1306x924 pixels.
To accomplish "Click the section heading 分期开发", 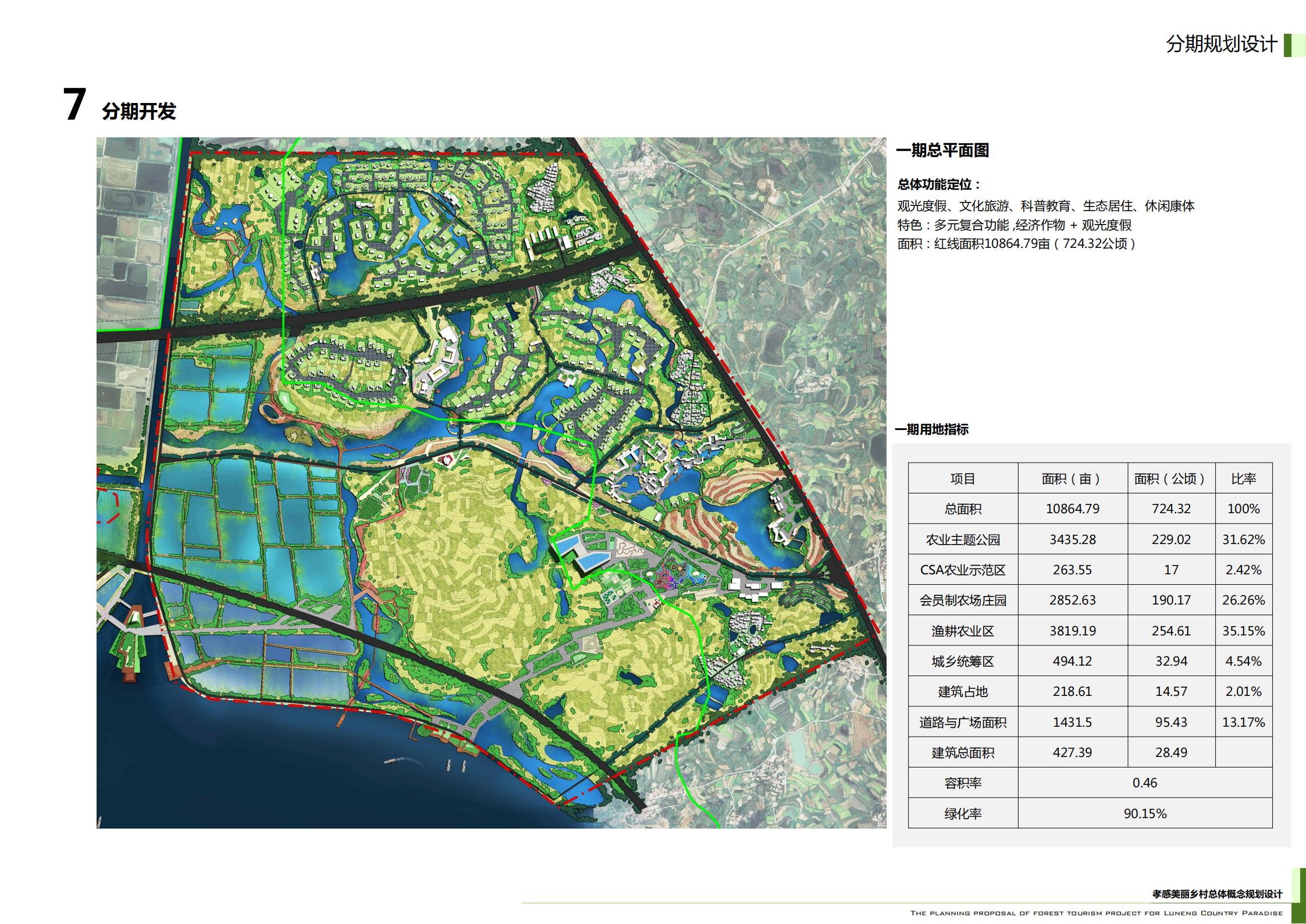I will click(x=139, y=111).
